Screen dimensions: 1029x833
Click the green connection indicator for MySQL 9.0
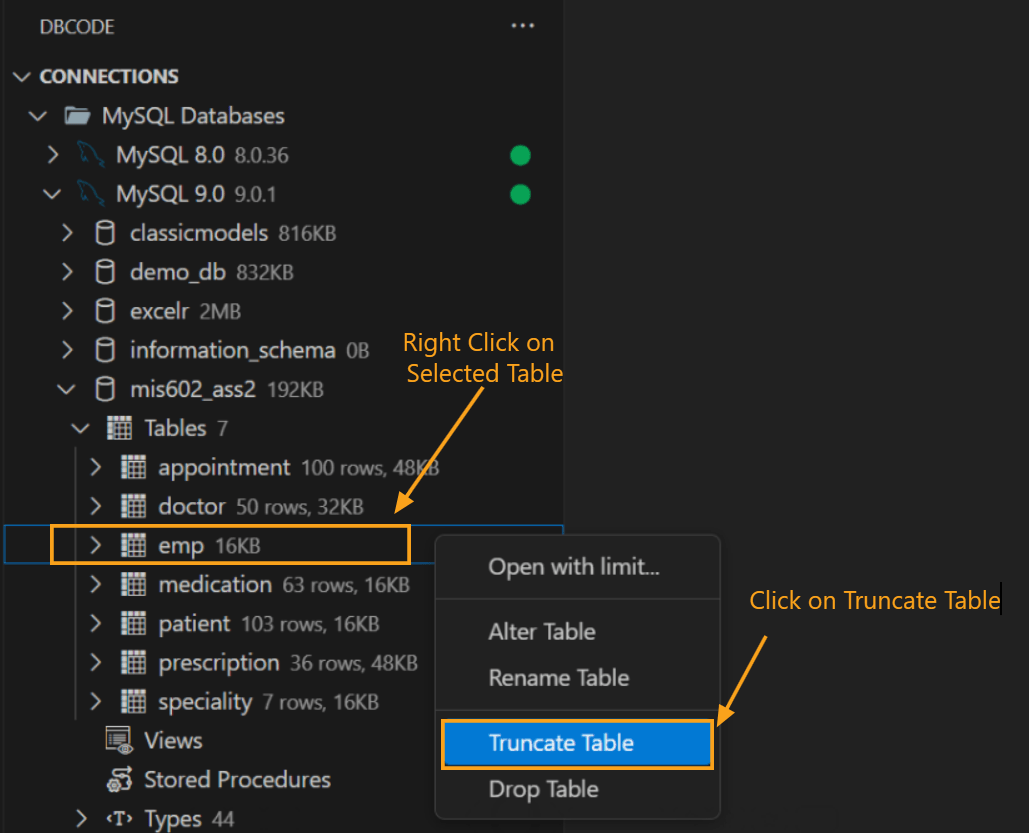tap(520, 194)
